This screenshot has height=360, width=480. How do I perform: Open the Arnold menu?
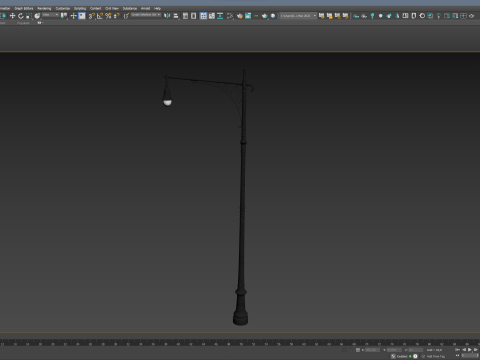145,8
